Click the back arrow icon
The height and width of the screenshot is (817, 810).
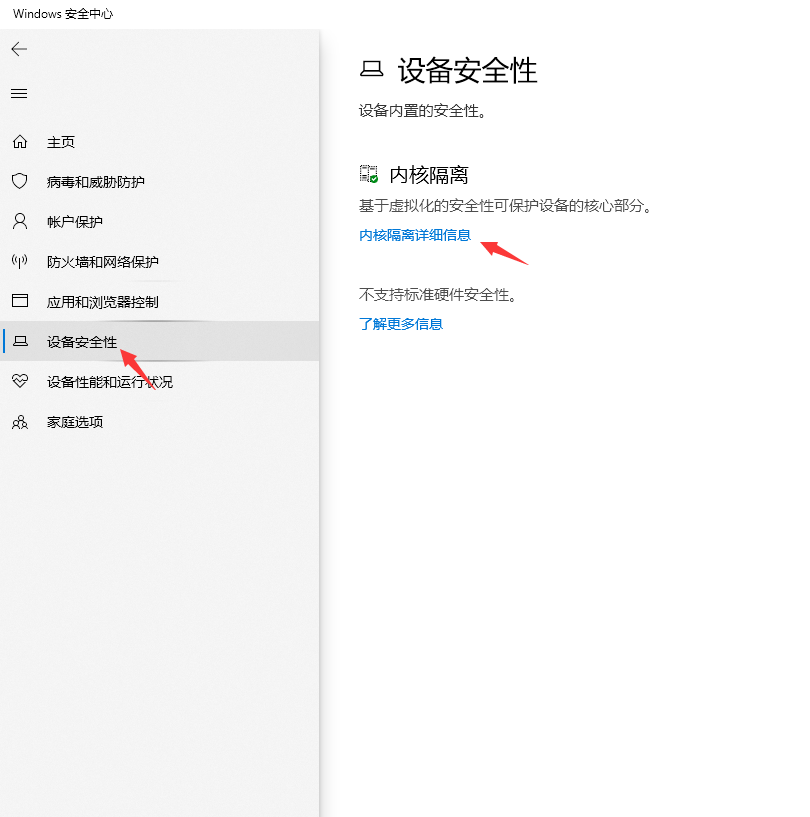19,49
